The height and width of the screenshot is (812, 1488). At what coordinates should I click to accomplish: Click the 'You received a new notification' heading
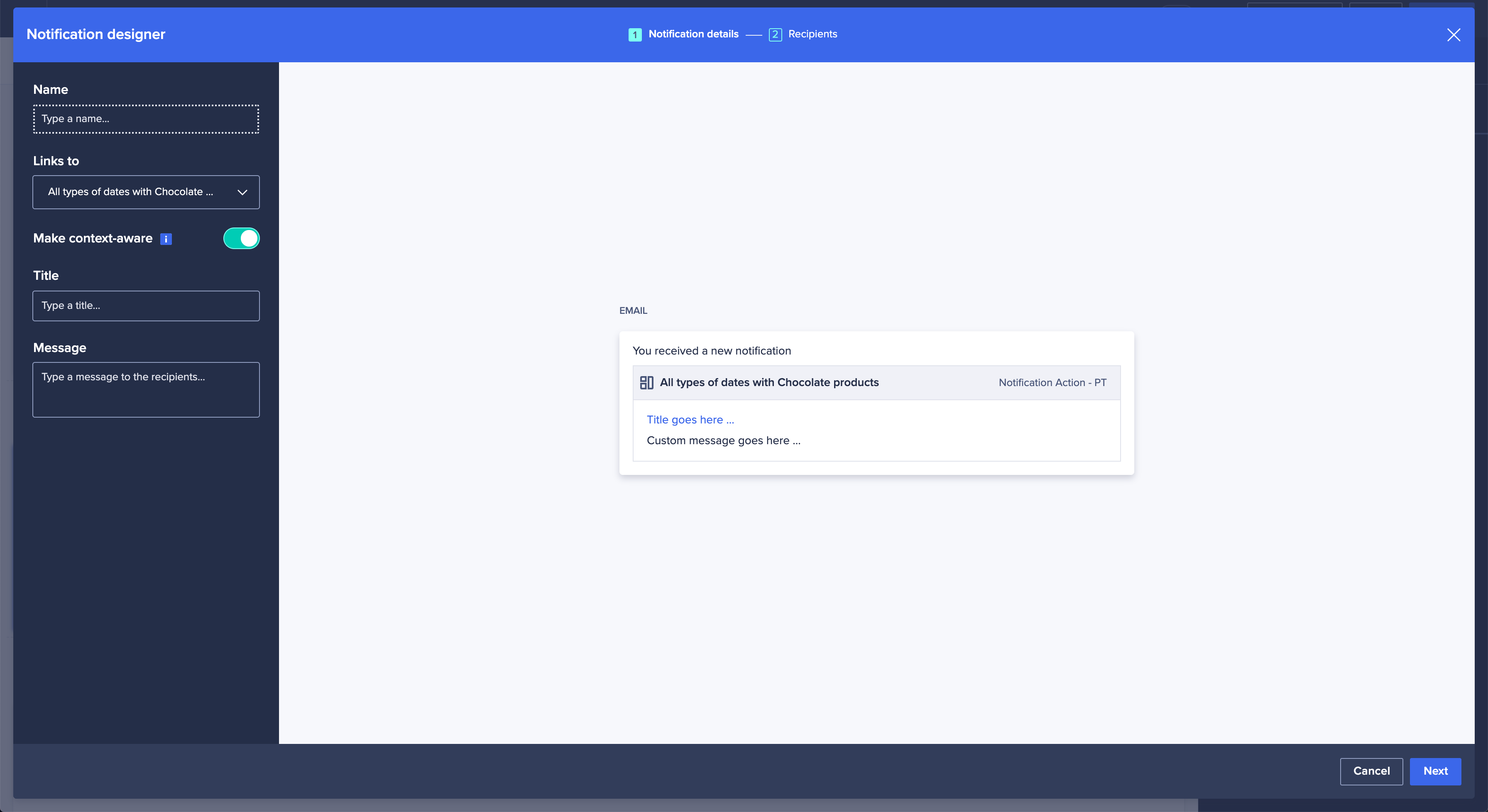712,350
